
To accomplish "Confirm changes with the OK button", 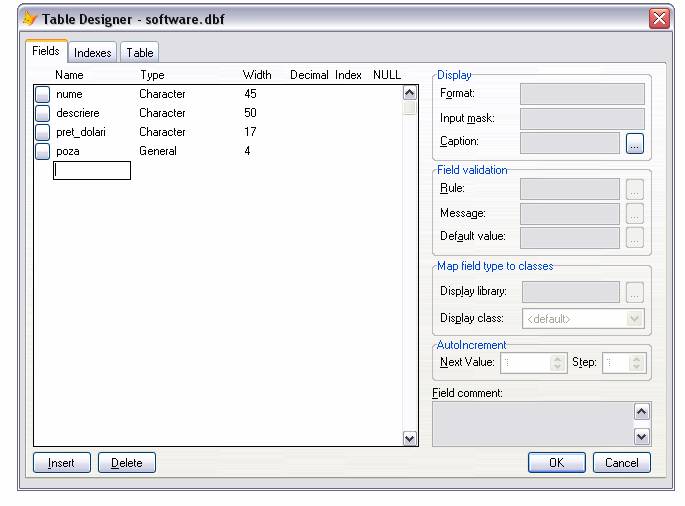I will pyautogui.click(x=556, y=463).
